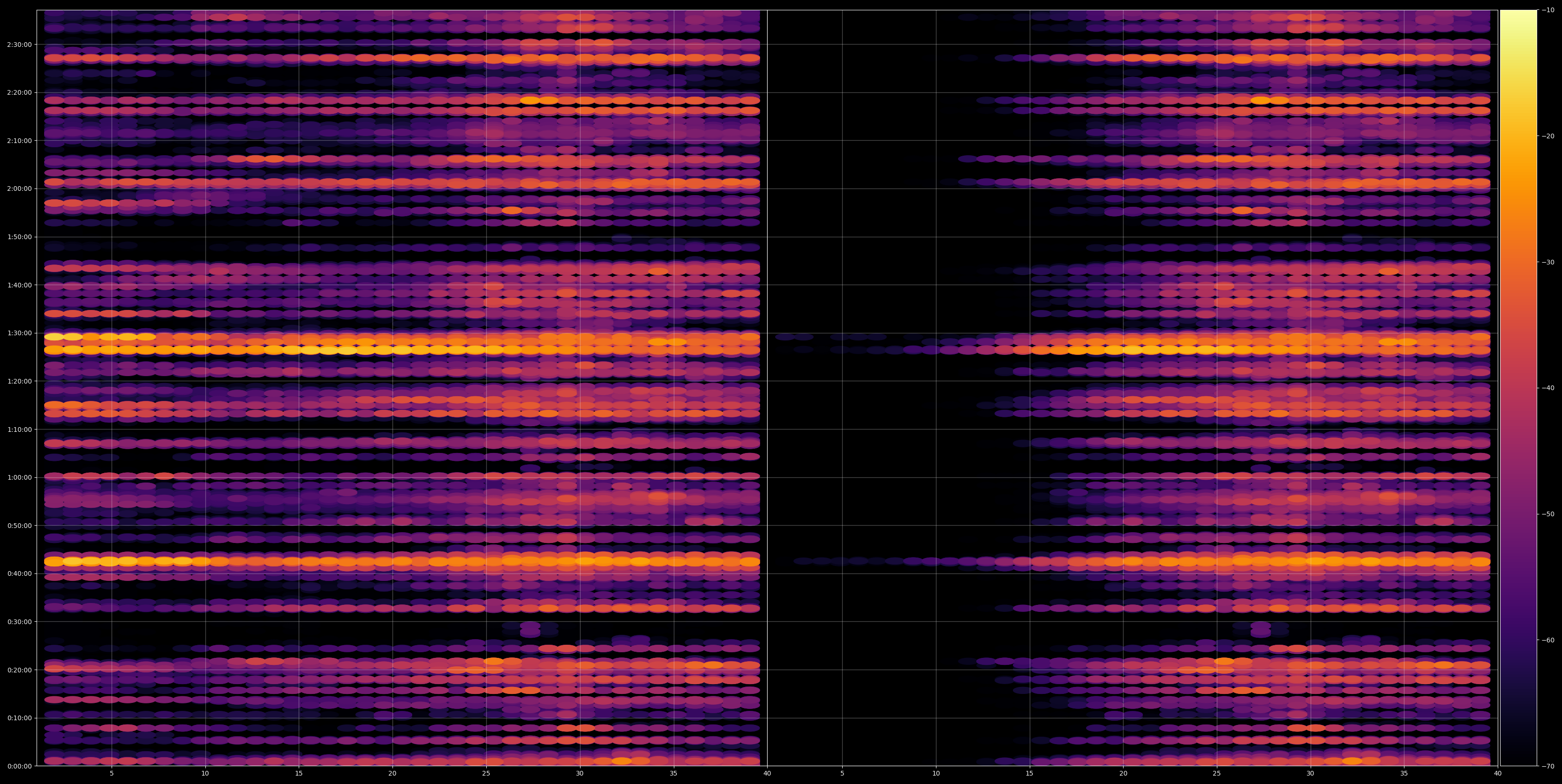
Task: Click the −20 colorbar tick label
Action: pyautogui.click(x=1548, y=136)
